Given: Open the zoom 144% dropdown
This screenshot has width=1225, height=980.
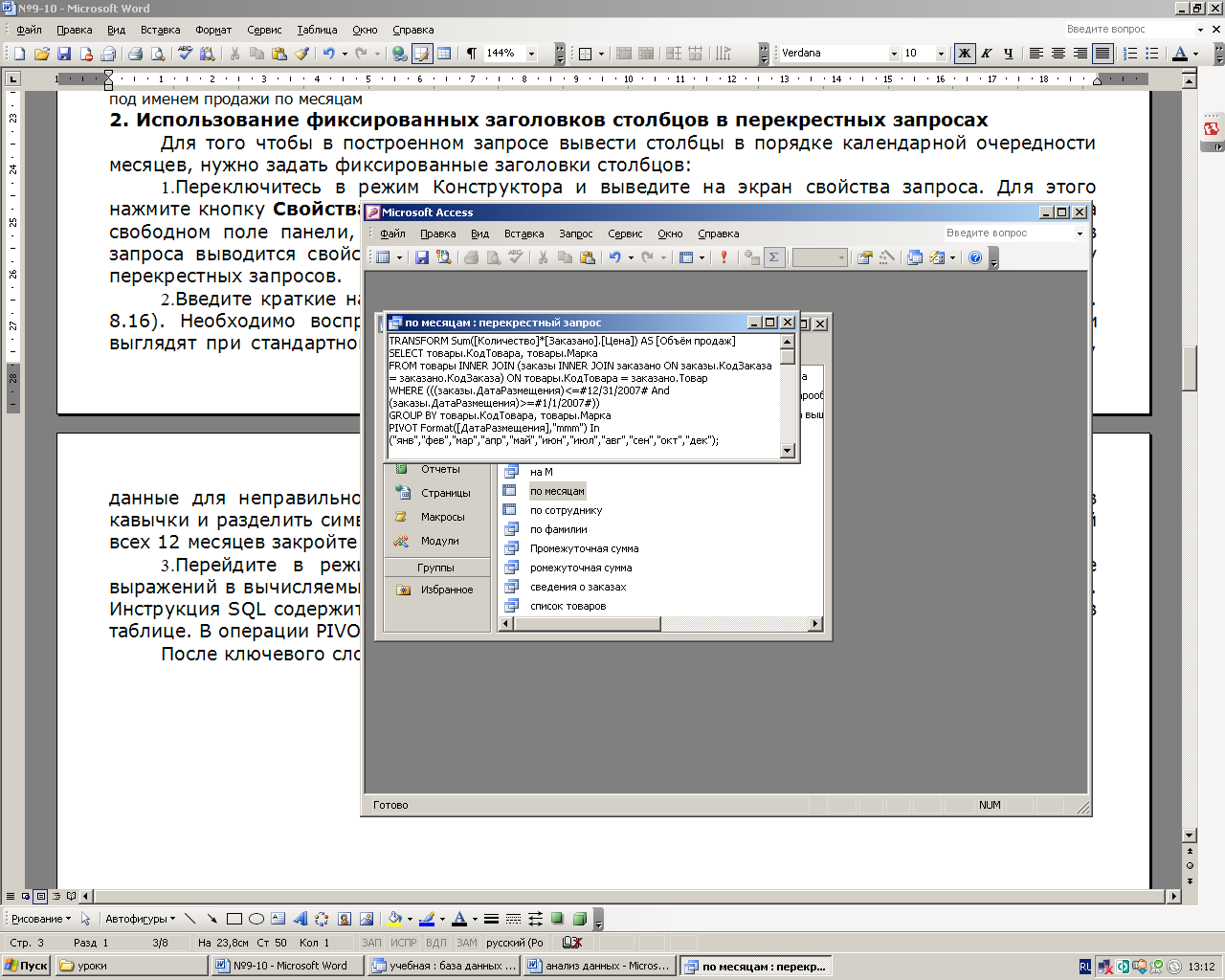Looking at the screenshot, I should pyautogui.click(x=532, y=54).
